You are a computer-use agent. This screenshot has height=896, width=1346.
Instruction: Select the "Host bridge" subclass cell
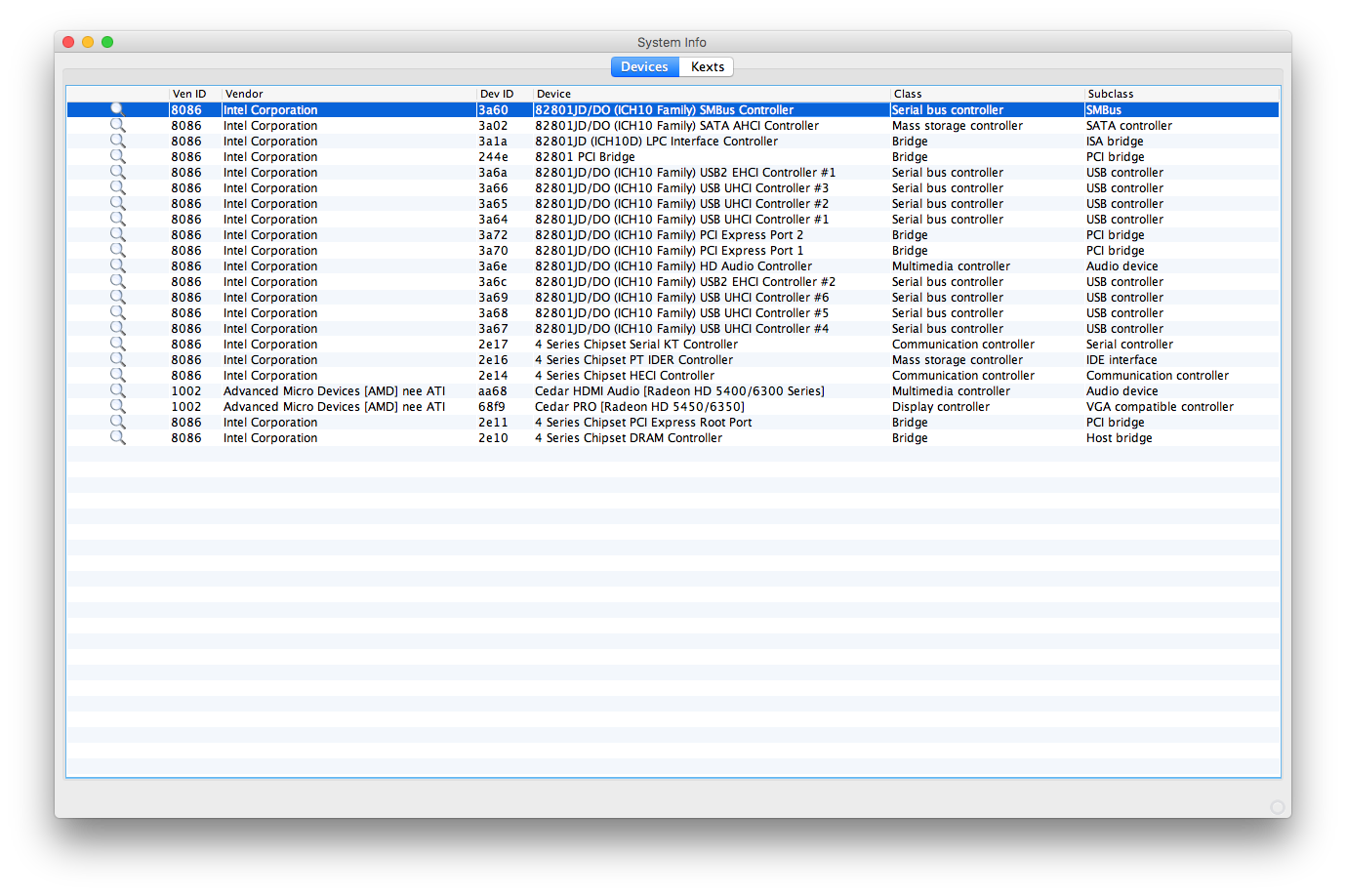[1119, 438]
